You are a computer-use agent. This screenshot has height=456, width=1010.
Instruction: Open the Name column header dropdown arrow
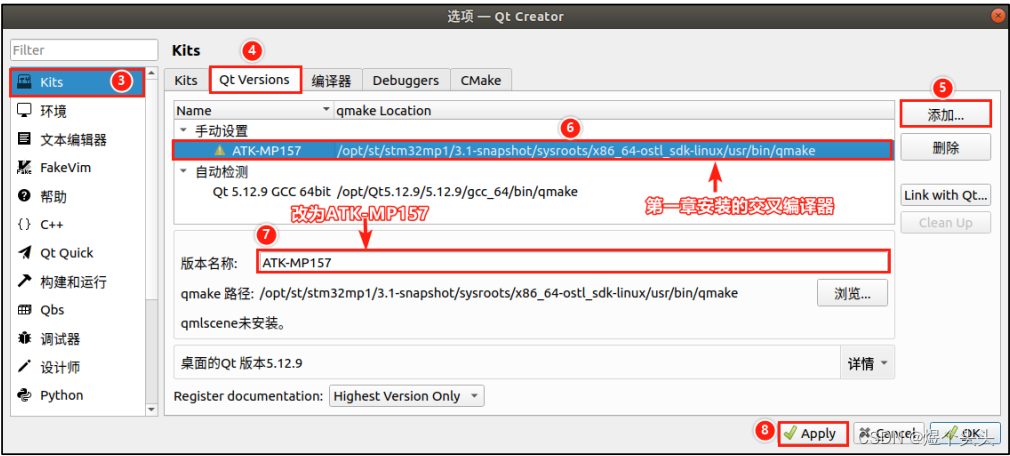click(x=327, y=111)
